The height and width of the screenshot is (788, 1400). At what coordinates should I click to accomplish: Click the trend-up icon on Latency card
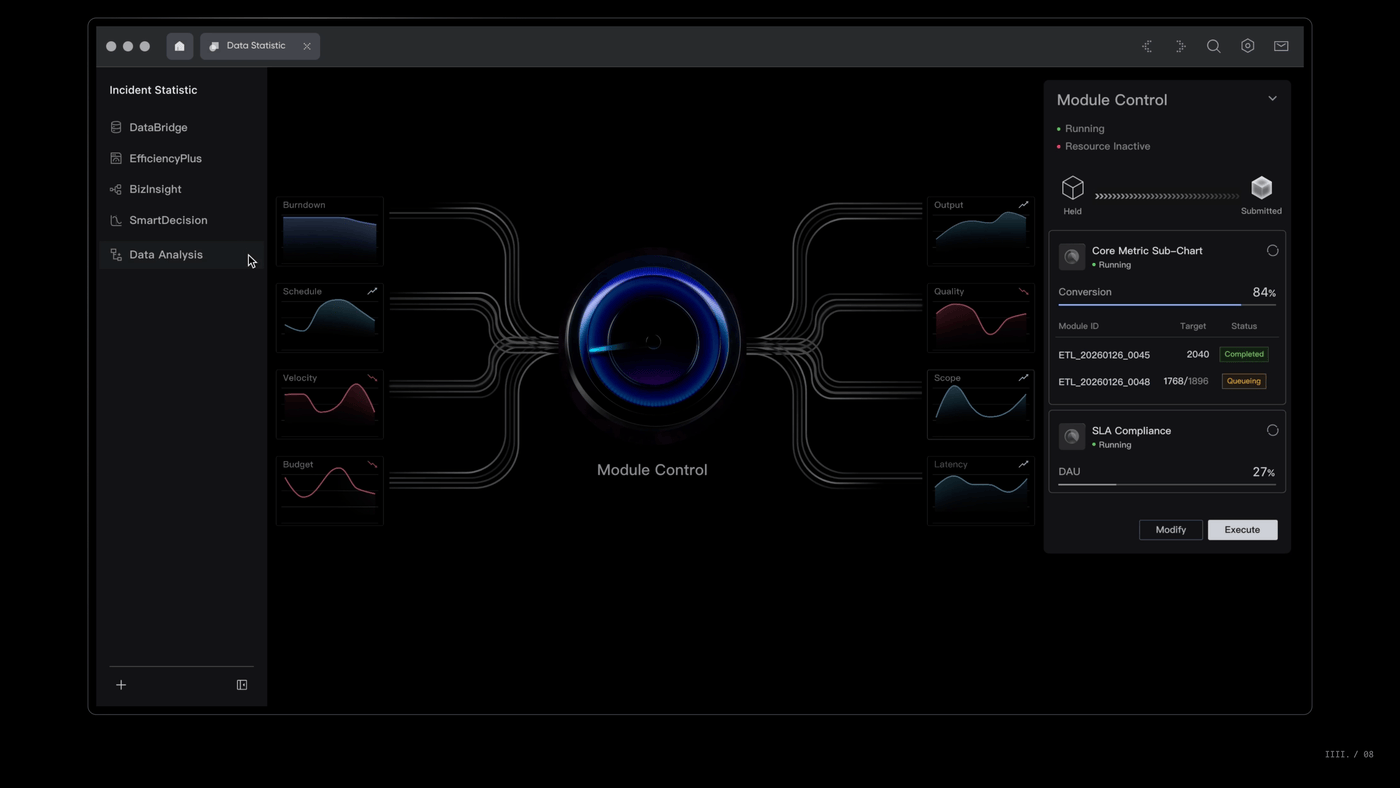tap(1023, 464)
